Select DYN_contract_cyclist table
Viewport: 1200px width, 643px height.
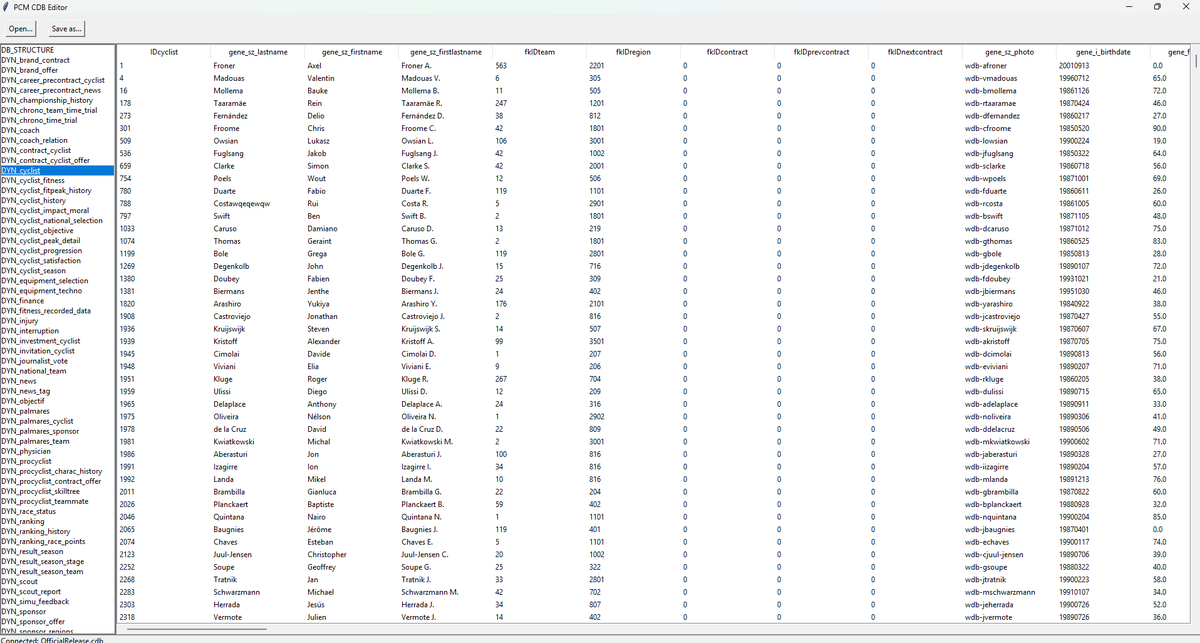(38, 150)
